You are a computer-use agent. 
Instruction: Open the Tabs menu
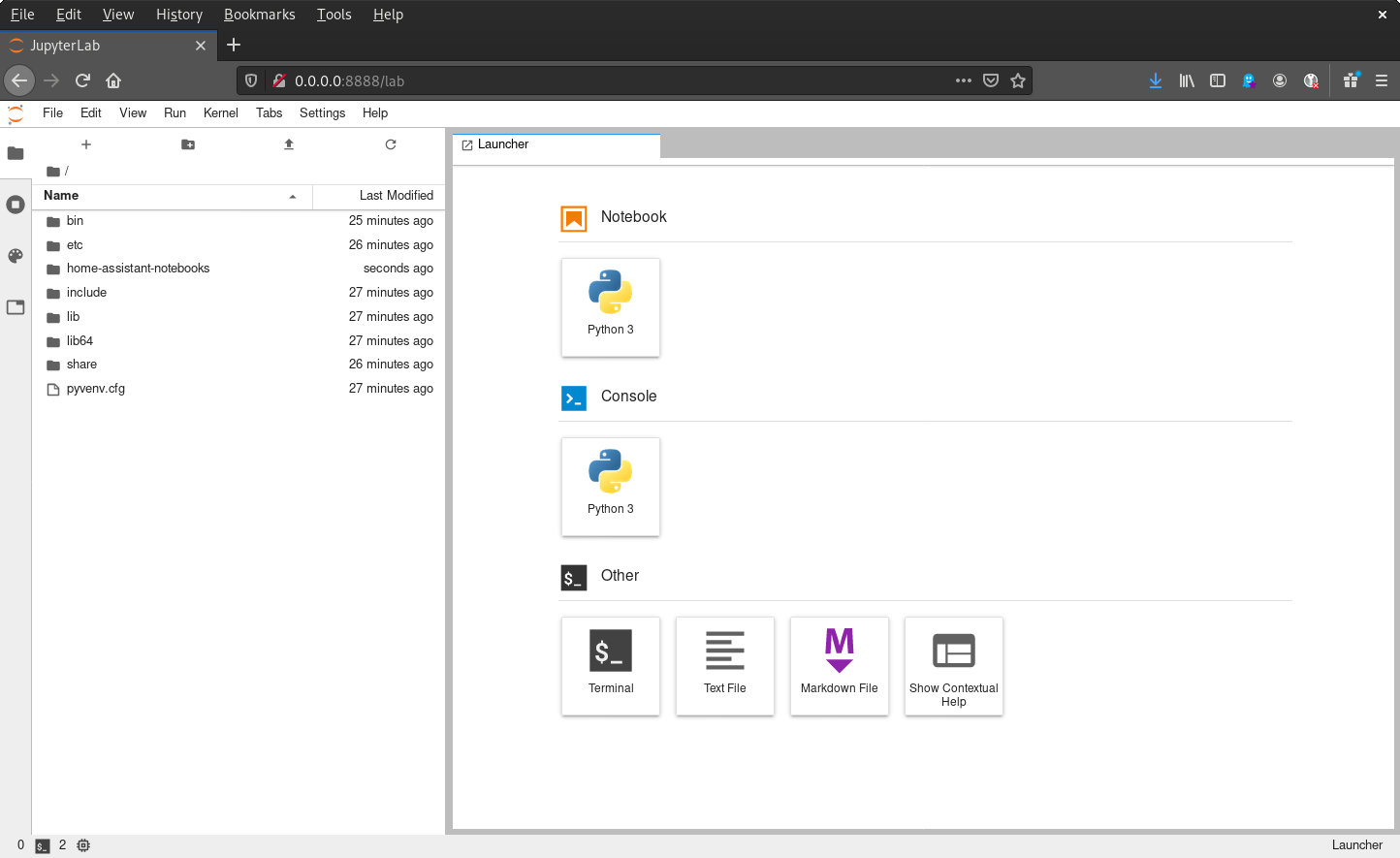point(270,113)
